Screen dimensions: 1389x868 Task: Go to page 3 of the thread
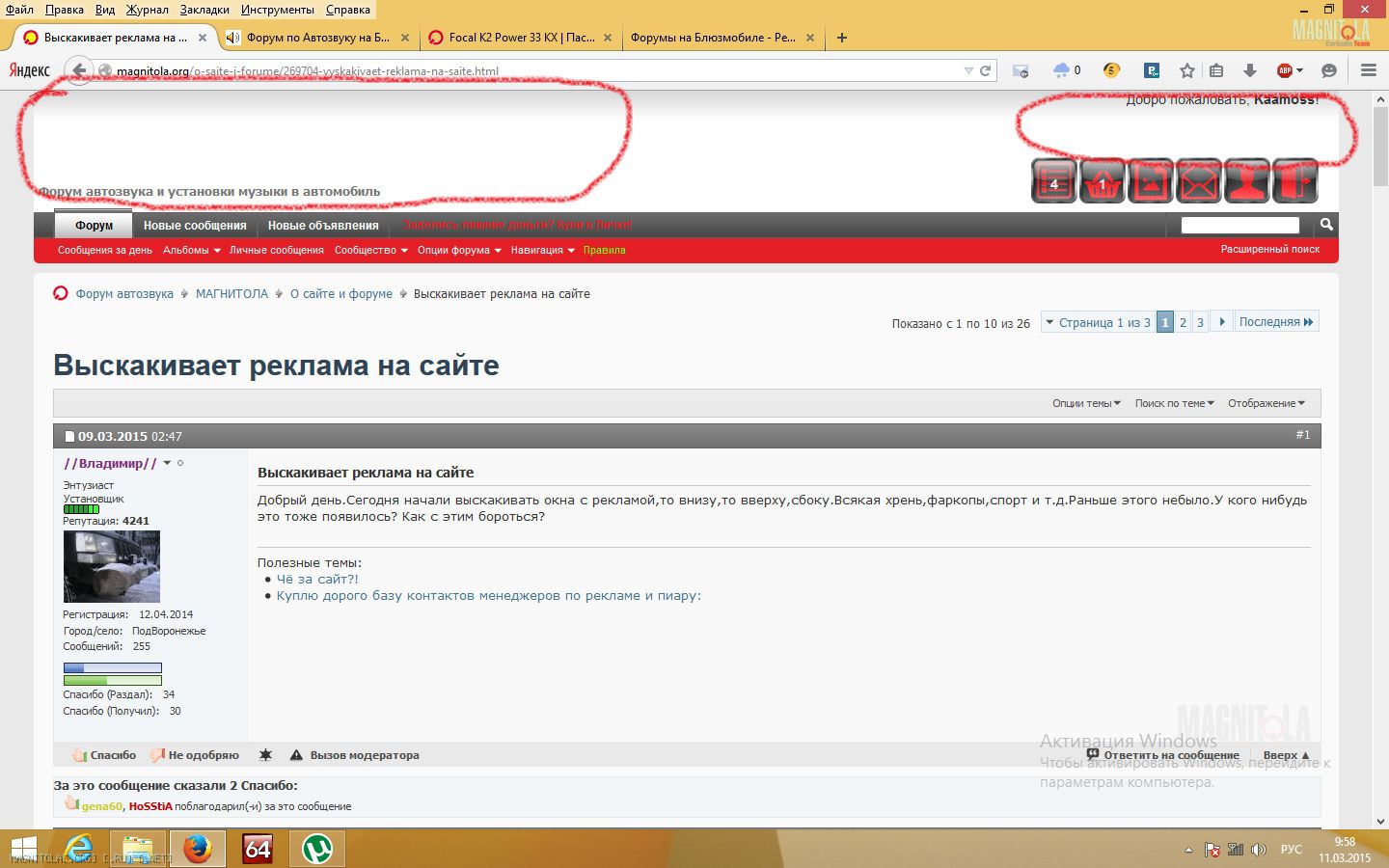[1200, 322]
